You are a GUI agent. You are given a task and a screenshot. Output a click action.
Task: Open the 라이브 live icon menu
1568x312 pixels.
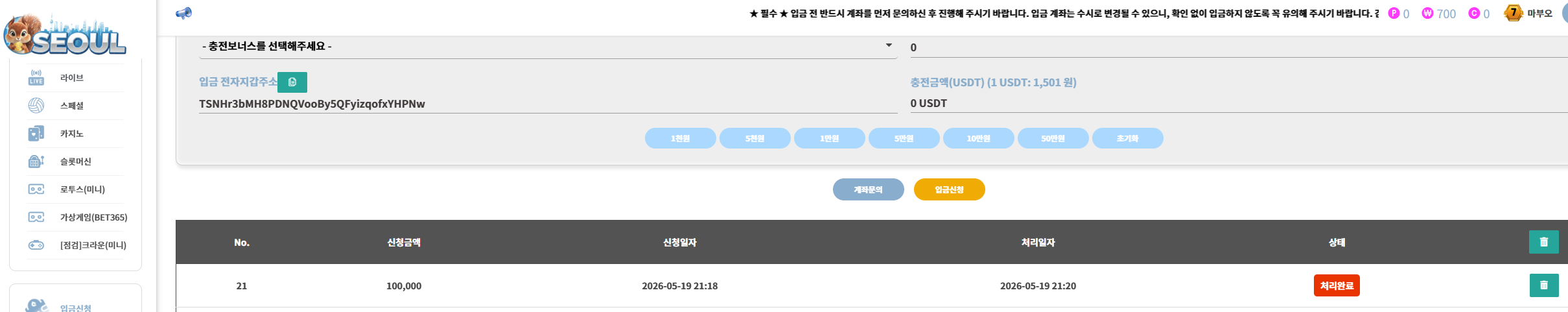tap(36, 78)
